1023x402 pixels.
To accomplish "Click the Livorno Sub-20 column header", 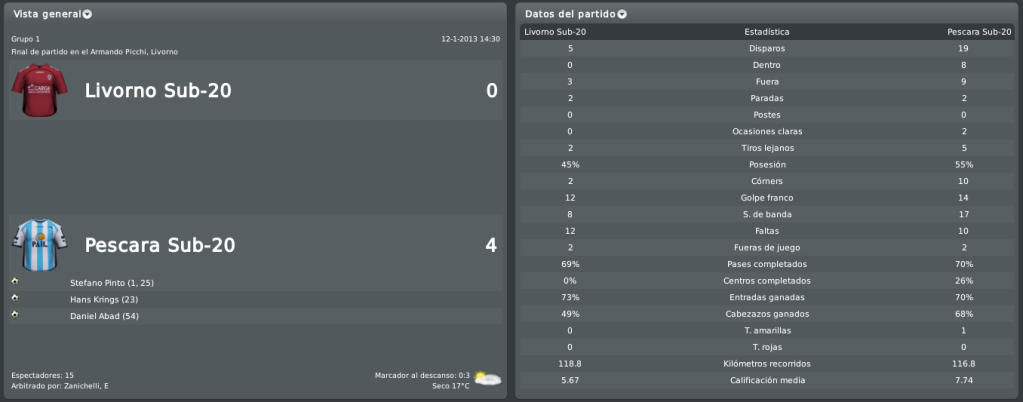I will click(x=555, y=31).
